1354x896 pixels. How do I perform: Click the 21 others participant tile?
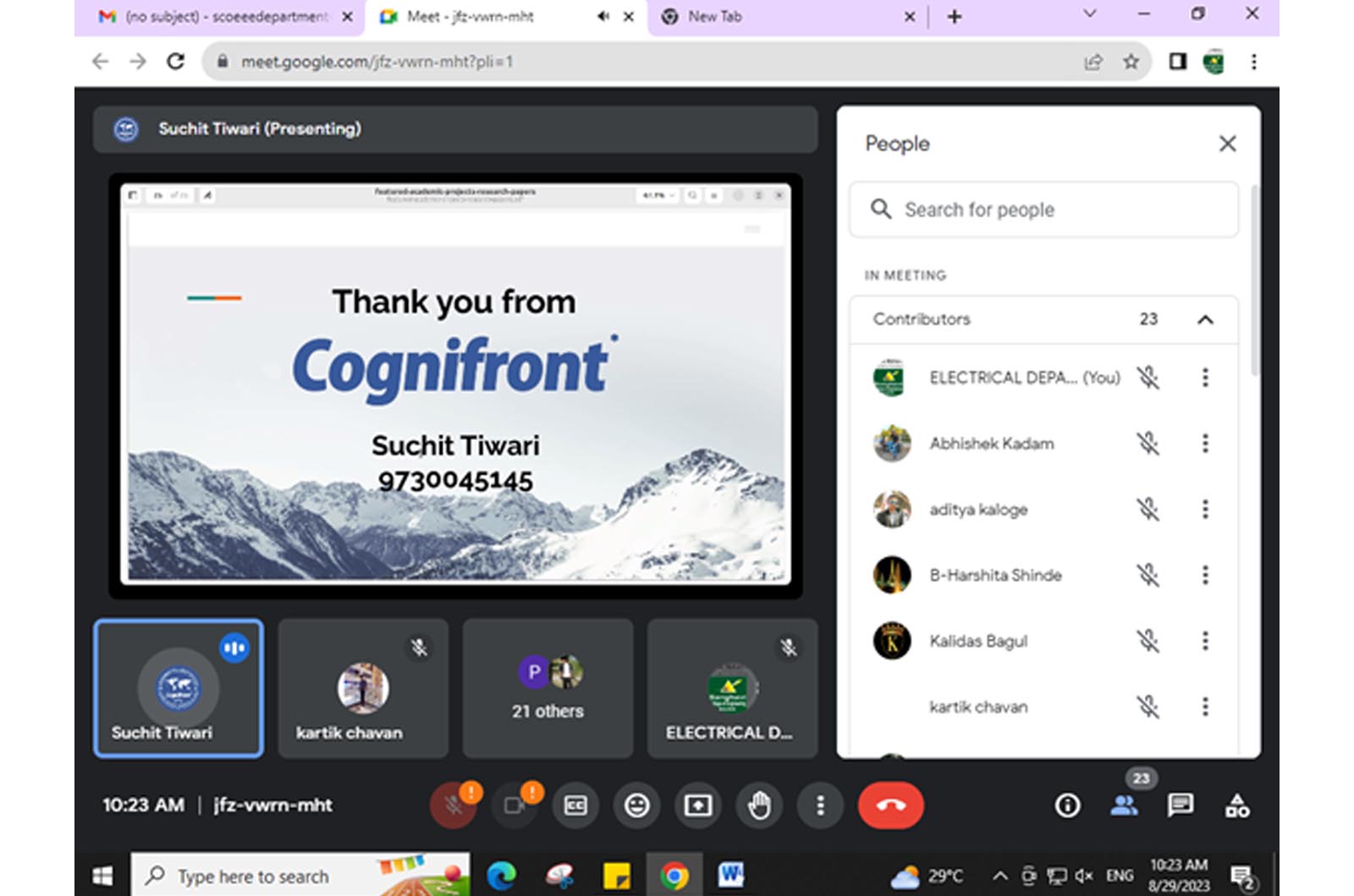click(x=548, y=688)
